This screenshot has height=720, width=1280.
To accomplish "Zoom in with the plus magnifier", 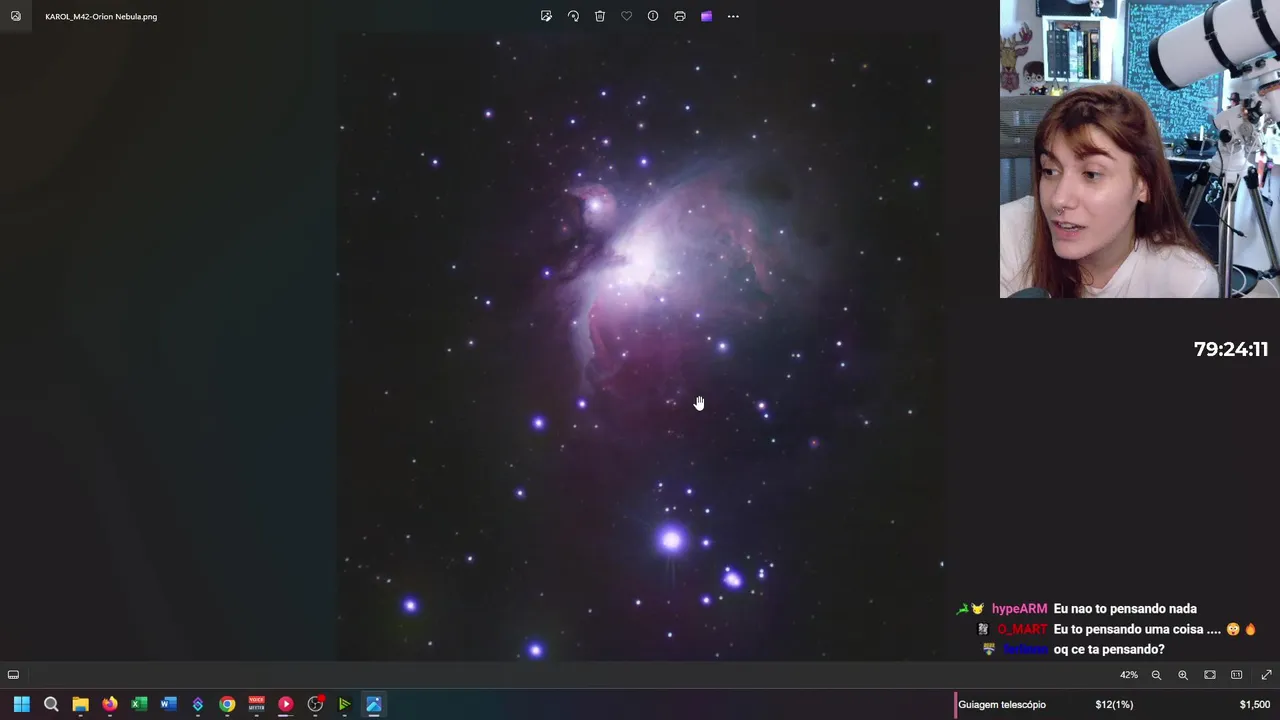I will click(1183, 675).
